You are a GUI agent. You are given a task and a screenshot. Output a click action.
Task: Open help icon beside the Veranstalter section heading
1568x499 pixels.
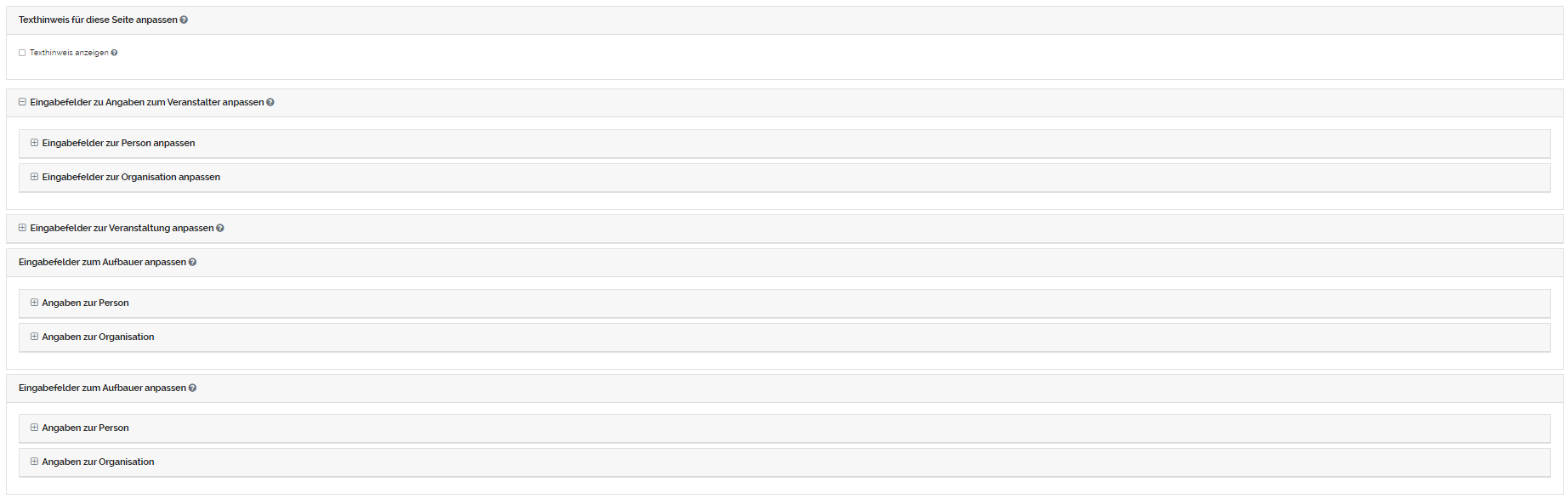point(270,102)
